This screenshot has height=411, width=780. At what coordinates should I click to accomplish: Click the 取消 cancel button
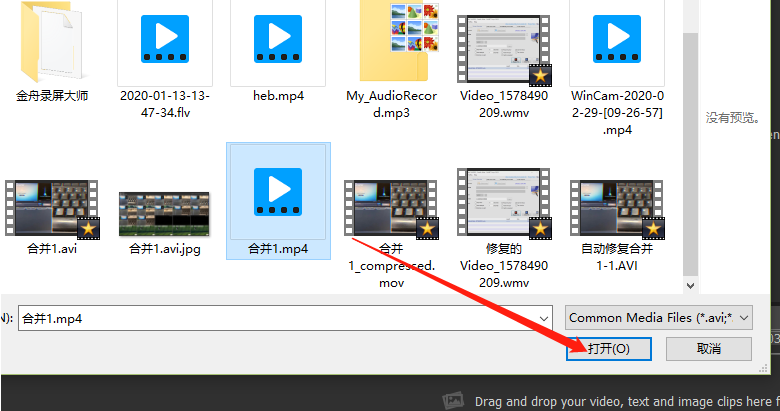[709, 348]
